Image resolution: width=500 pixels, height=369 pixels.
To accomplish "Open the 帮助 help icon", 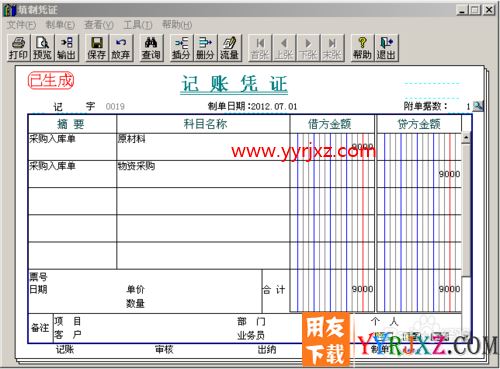I will (362, 48).
